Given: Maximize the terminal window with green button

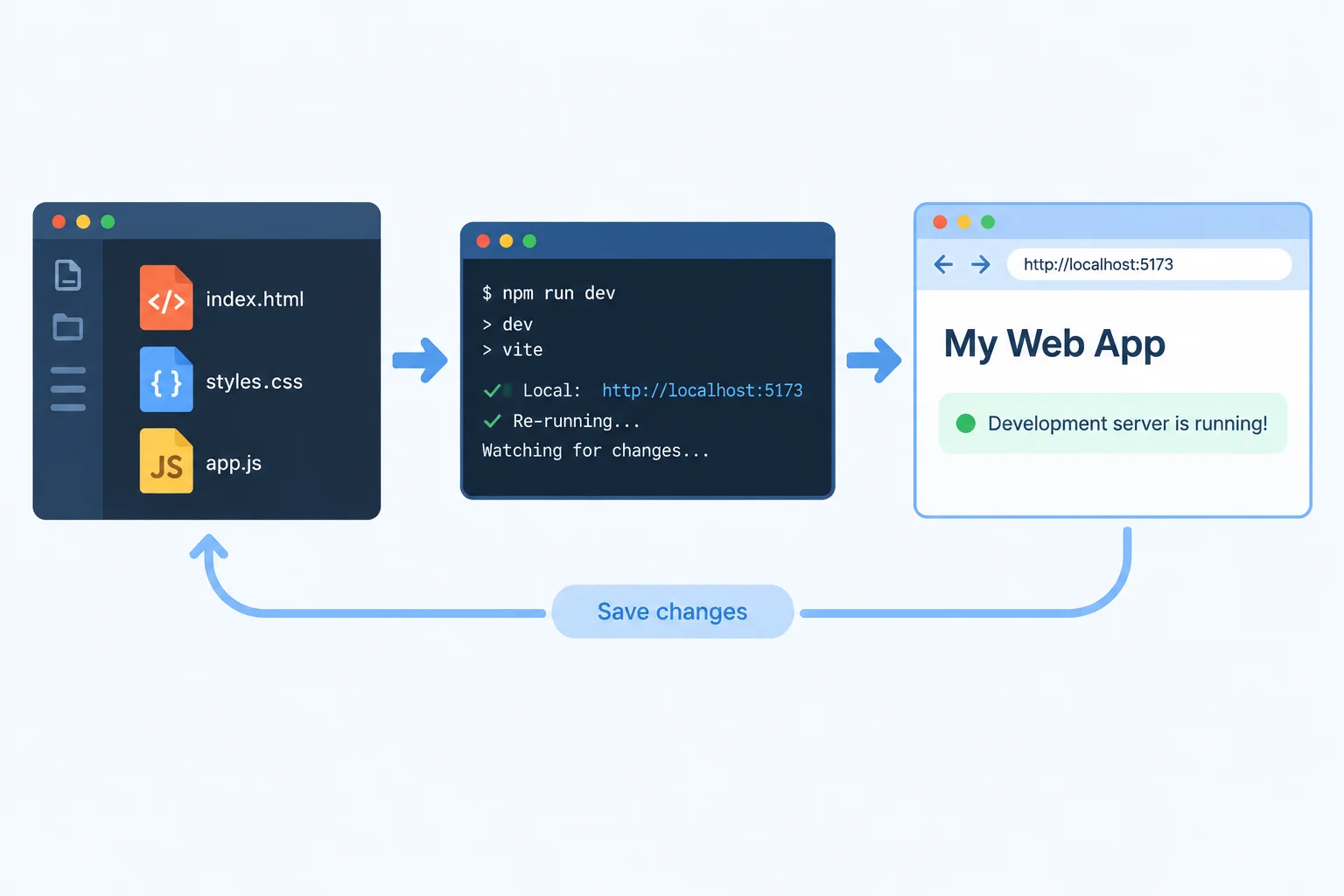Looking at the screenshot, I should tap(529, 241).
